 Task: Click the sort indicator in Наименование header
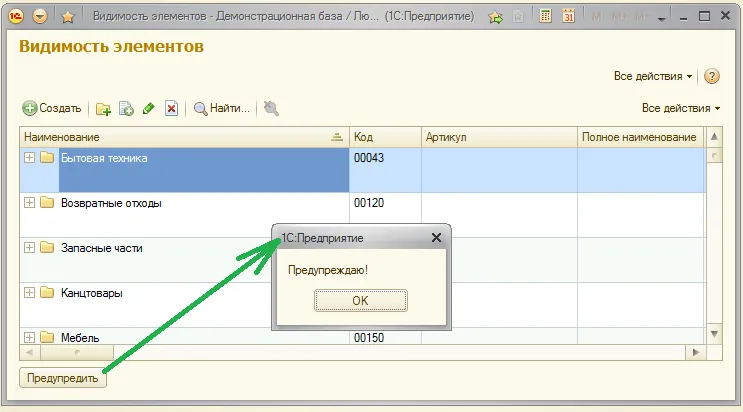(336, 137)
